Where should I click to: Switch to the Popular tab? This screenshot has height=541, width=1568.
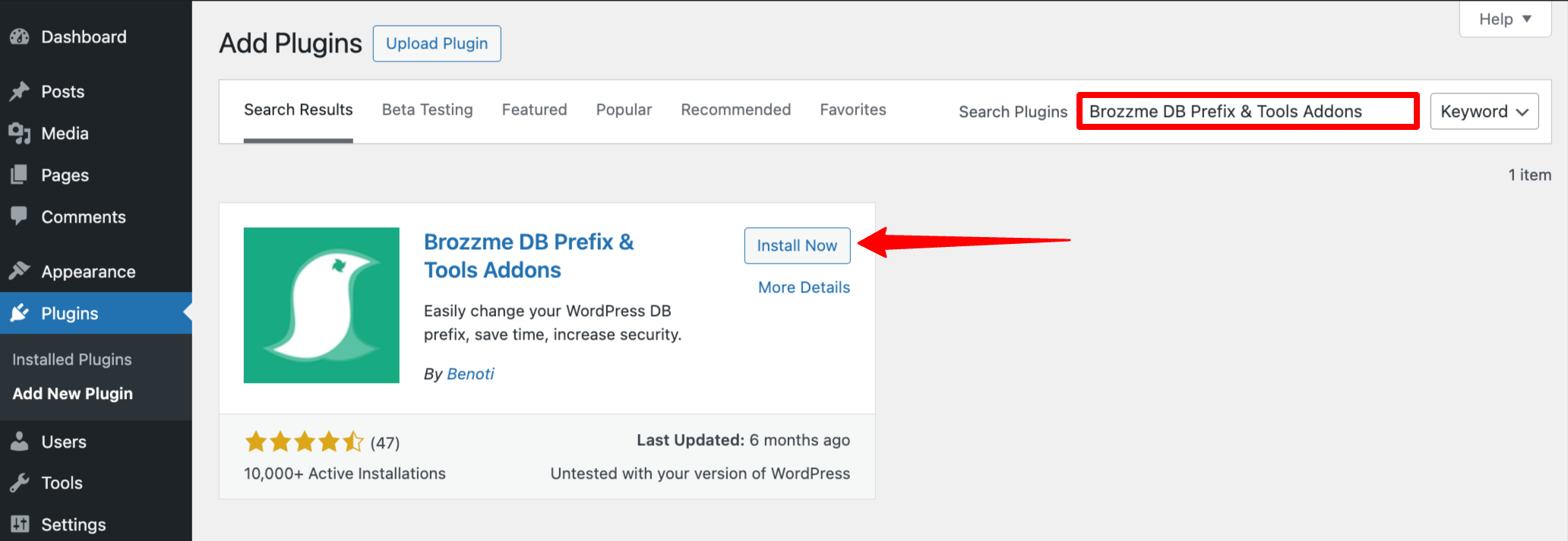click(x=624, y=110)
